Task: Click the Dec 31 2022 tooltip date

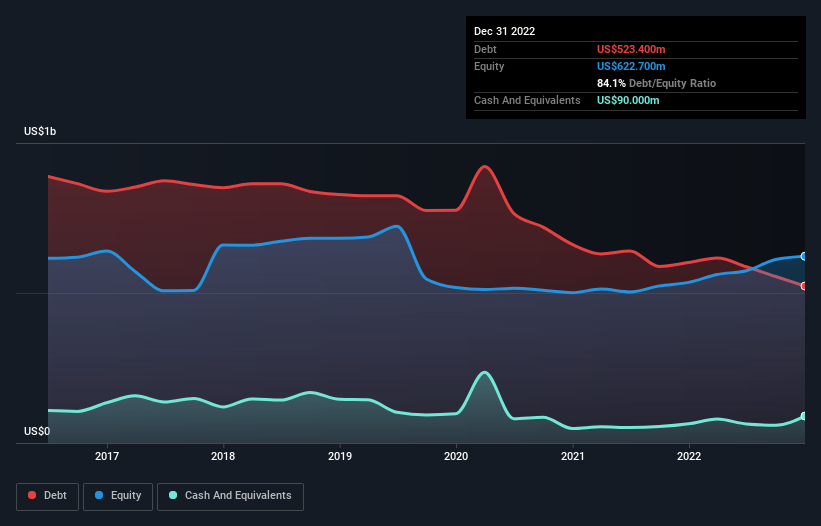Action: pyautogui.click(x=504, y=31)
